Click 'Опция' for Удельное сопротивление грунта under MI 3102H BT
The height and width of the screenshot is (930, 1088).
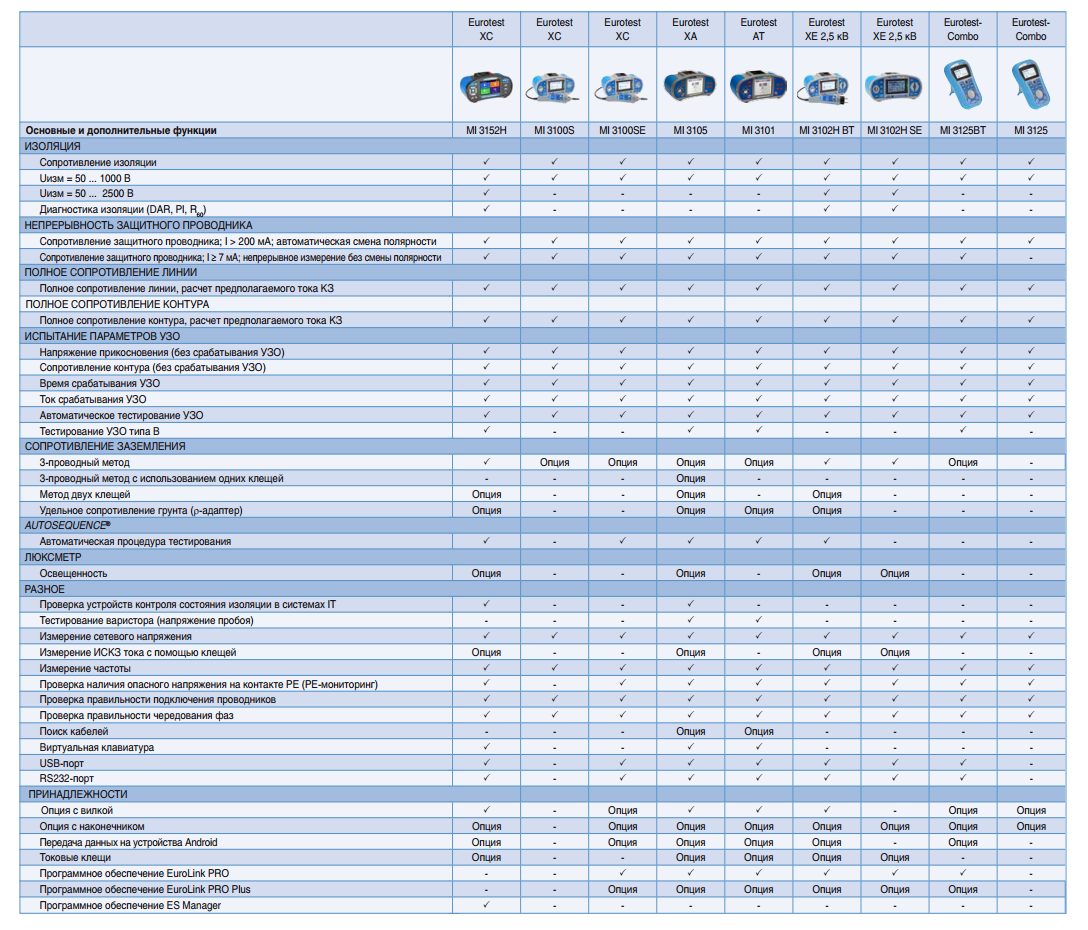point(826,511)
